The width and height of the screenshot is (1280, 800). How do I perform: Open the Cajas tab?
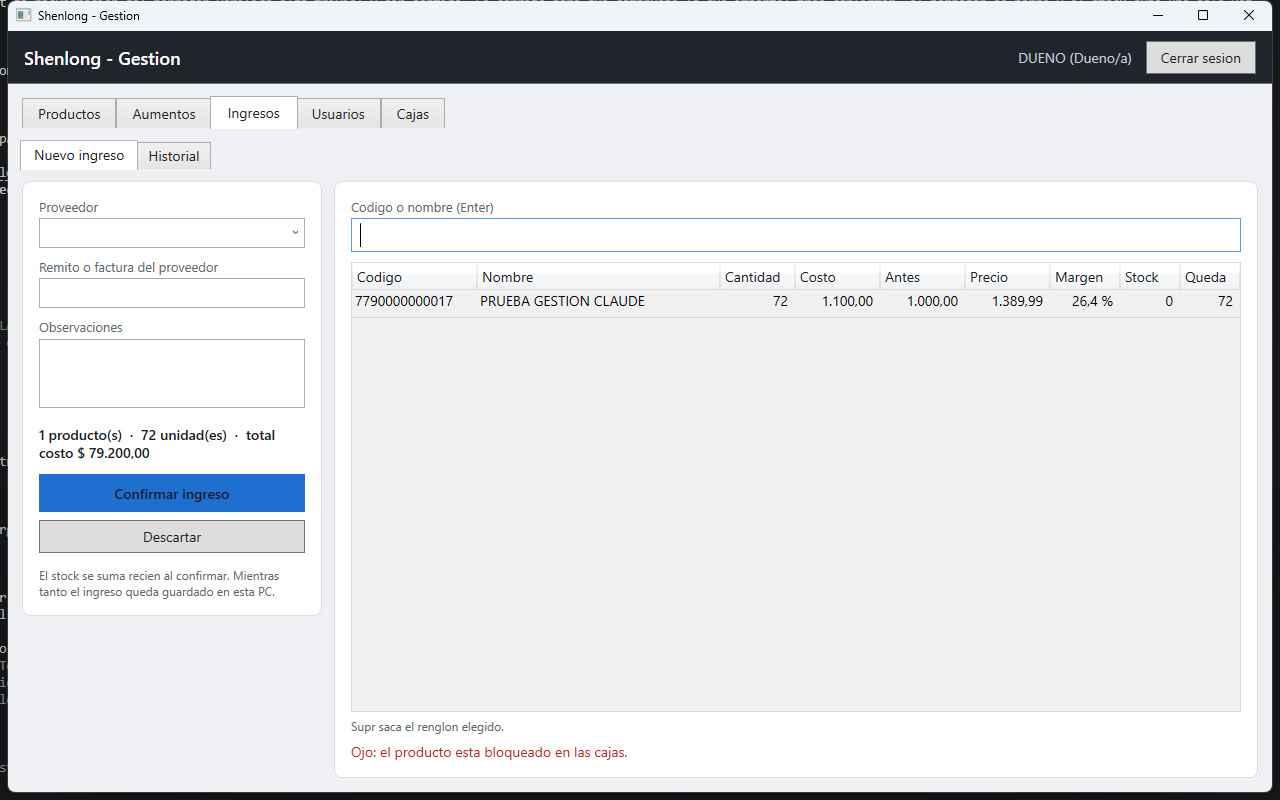413,114
